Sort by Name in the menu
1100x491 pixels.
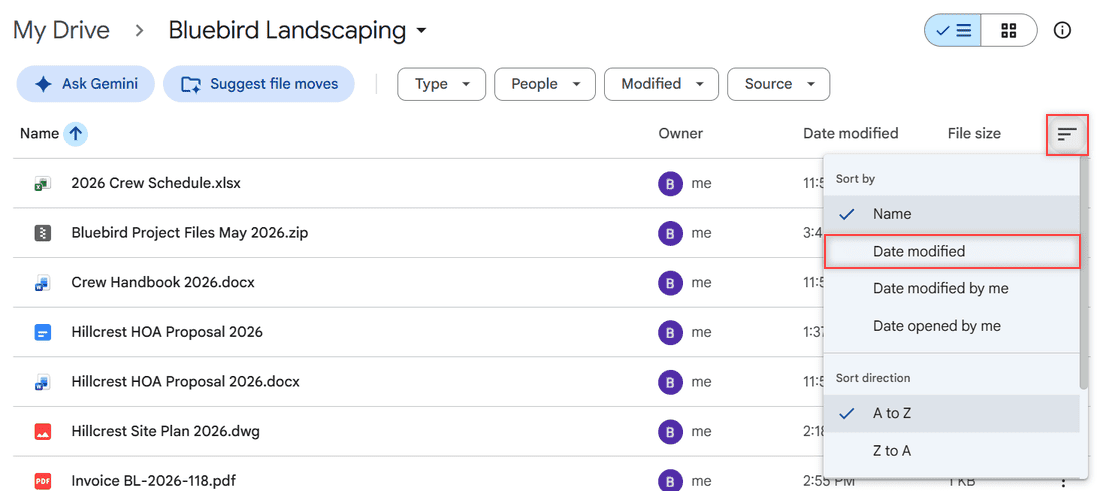point(951,214)
